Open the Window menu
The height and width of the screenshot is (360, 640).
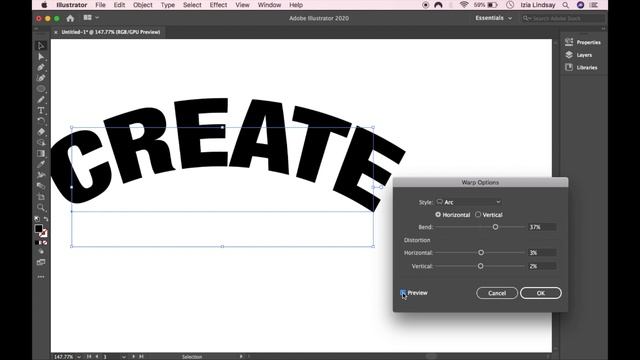tap(269, 5)
